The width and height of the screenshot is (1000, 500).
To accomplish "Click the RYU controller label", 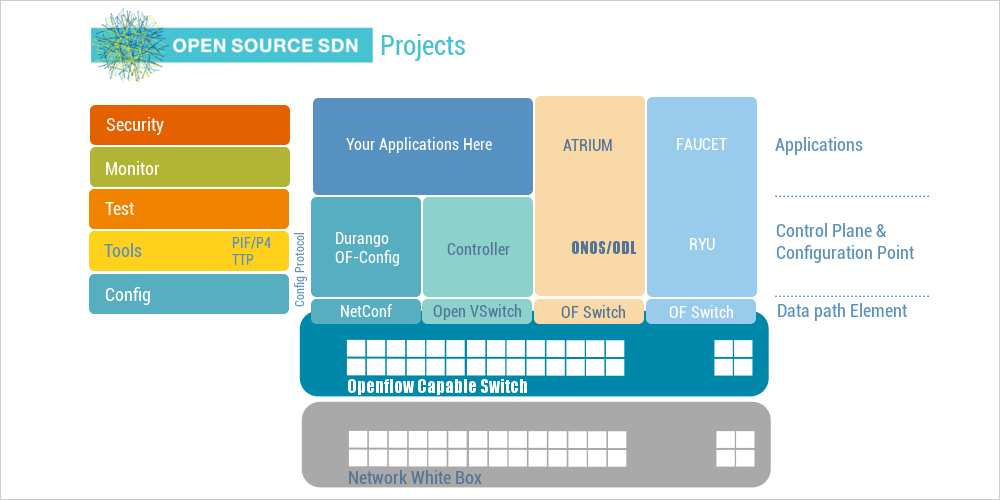I will coord(701,244).
